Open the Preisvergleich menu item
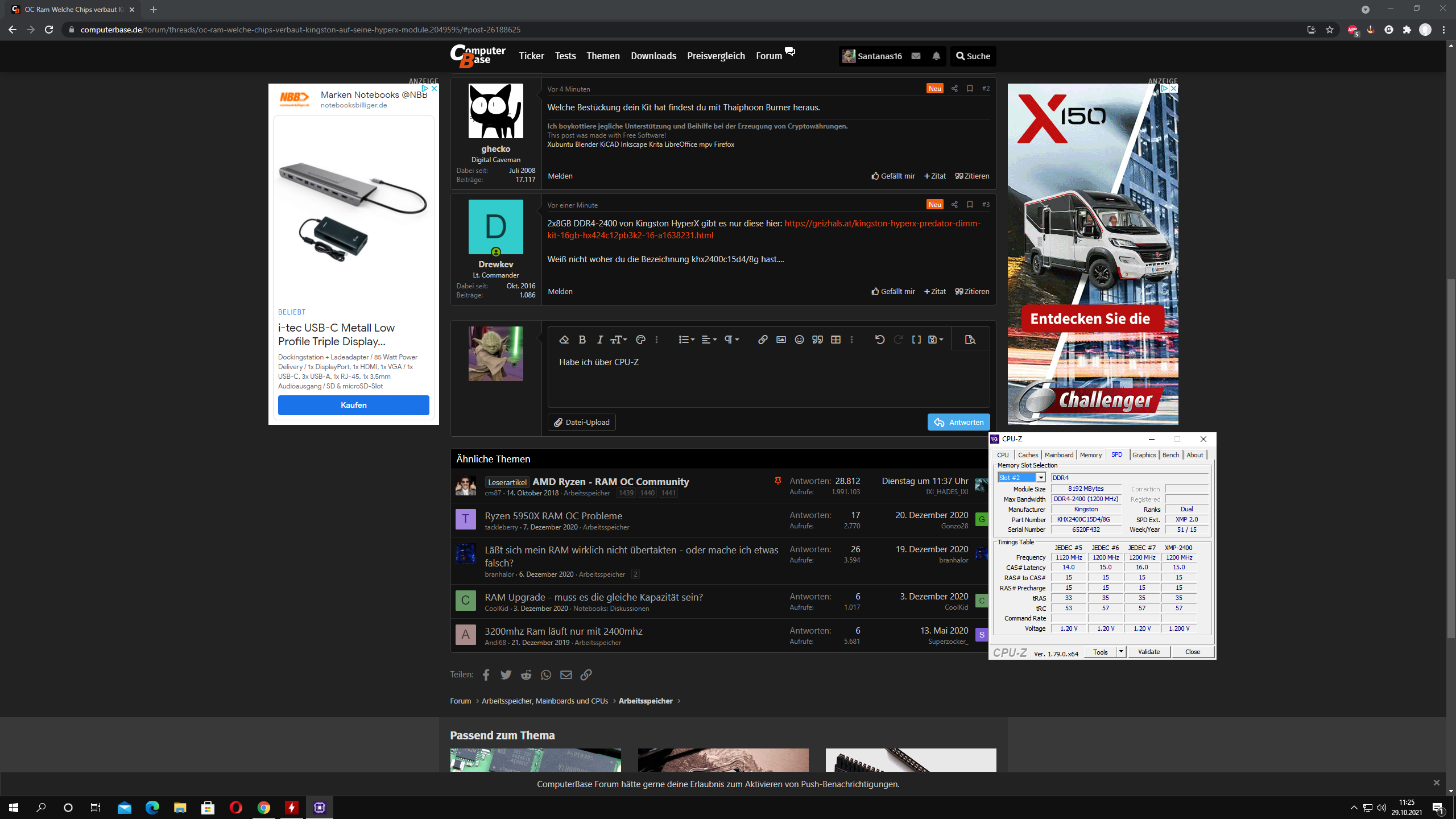Viewport: 1456px width, 819px height. (715, 56)
